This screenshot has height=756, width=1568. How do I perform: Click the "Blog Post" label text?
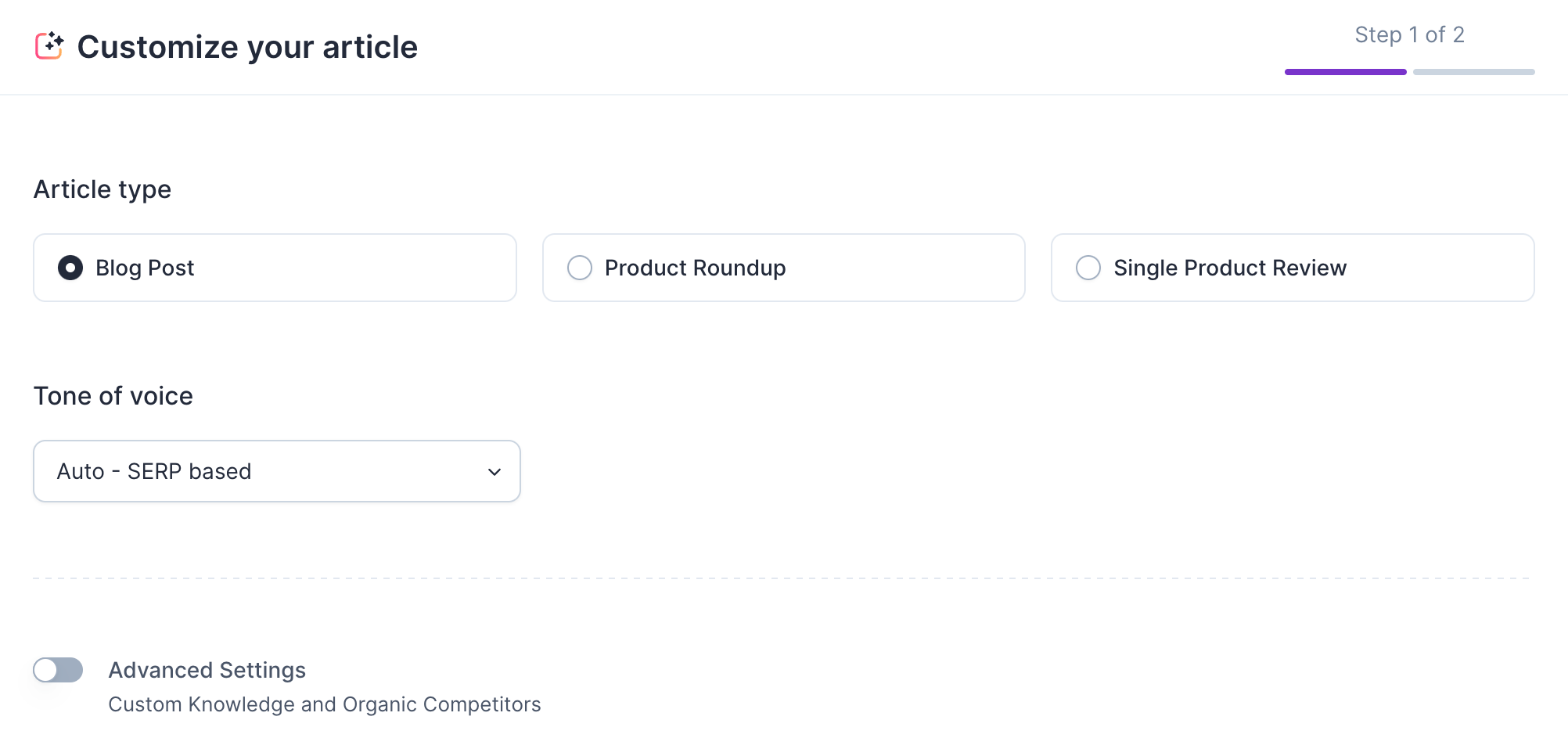pyautogui.click(x=145, y=268)
